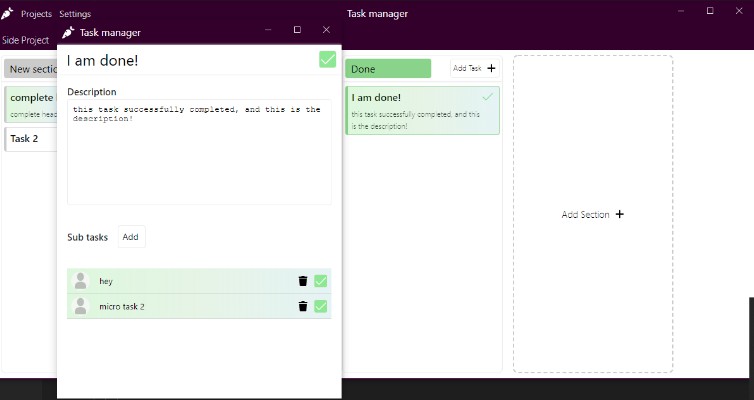The height and width of the screenshot is (400, 754).
Task: Click the checkmark on 'I am done!' card
Action: 487,97
